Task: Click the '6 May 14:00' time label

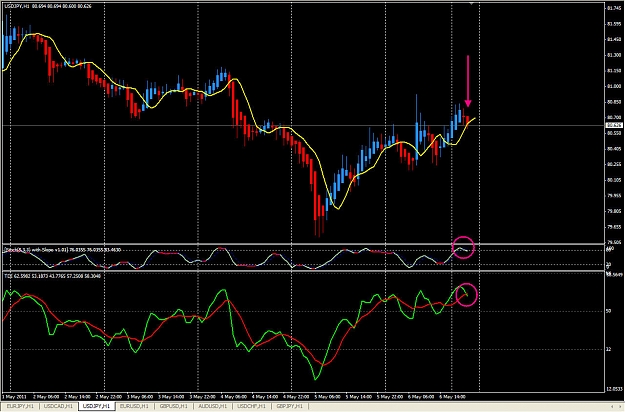Action: point(452,397)
